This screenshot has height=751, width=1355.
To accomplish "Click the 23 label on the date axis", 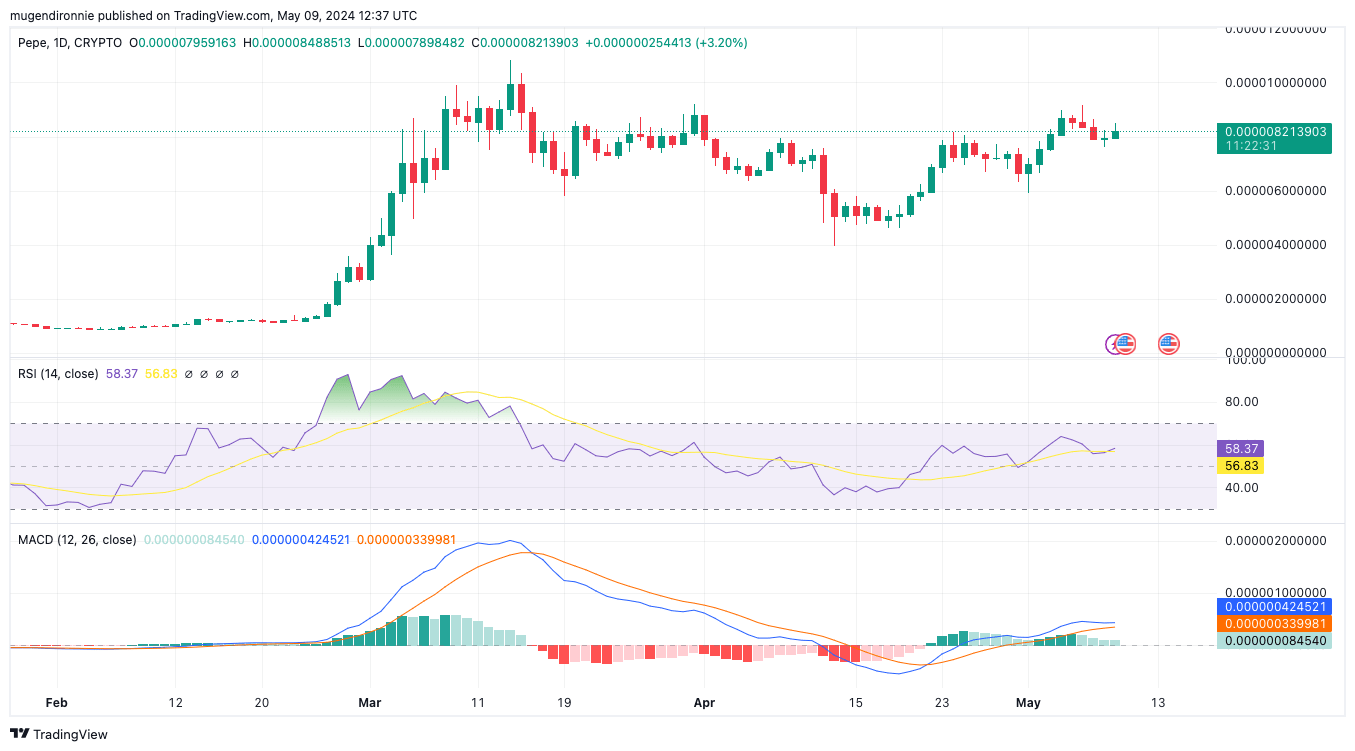I will (942, 702).
